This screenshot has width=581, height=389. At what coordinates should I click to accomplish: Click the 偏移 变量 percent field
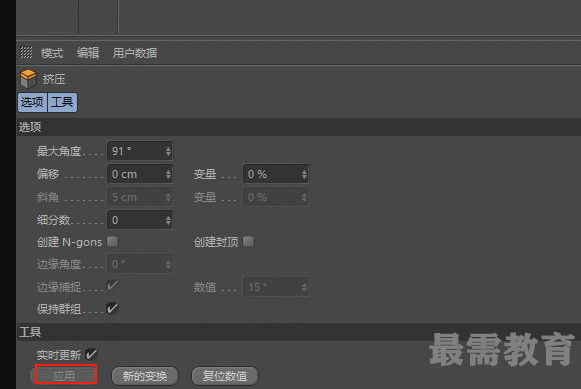276,174
